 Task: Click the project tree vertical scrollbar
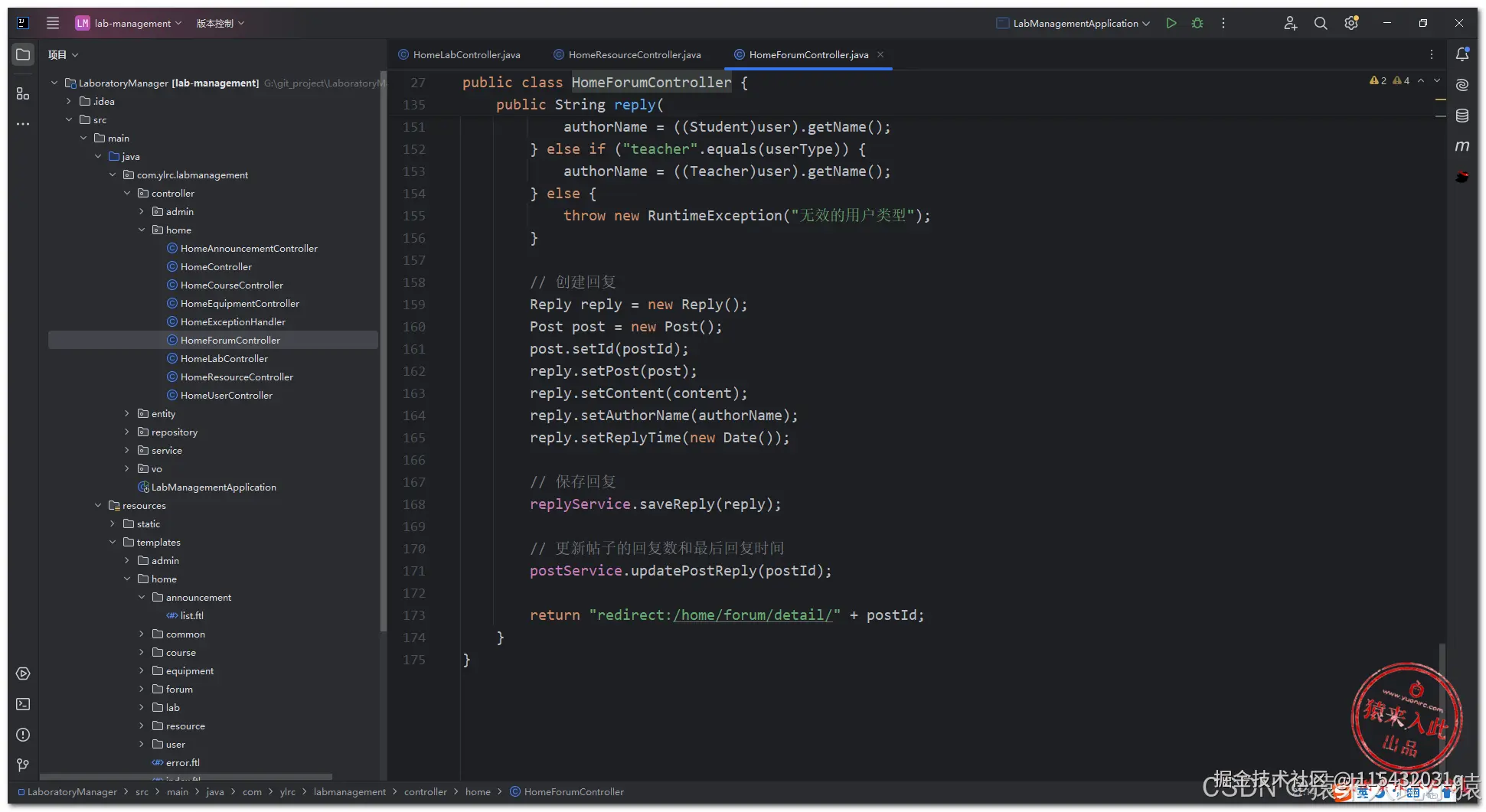(383, 352)
